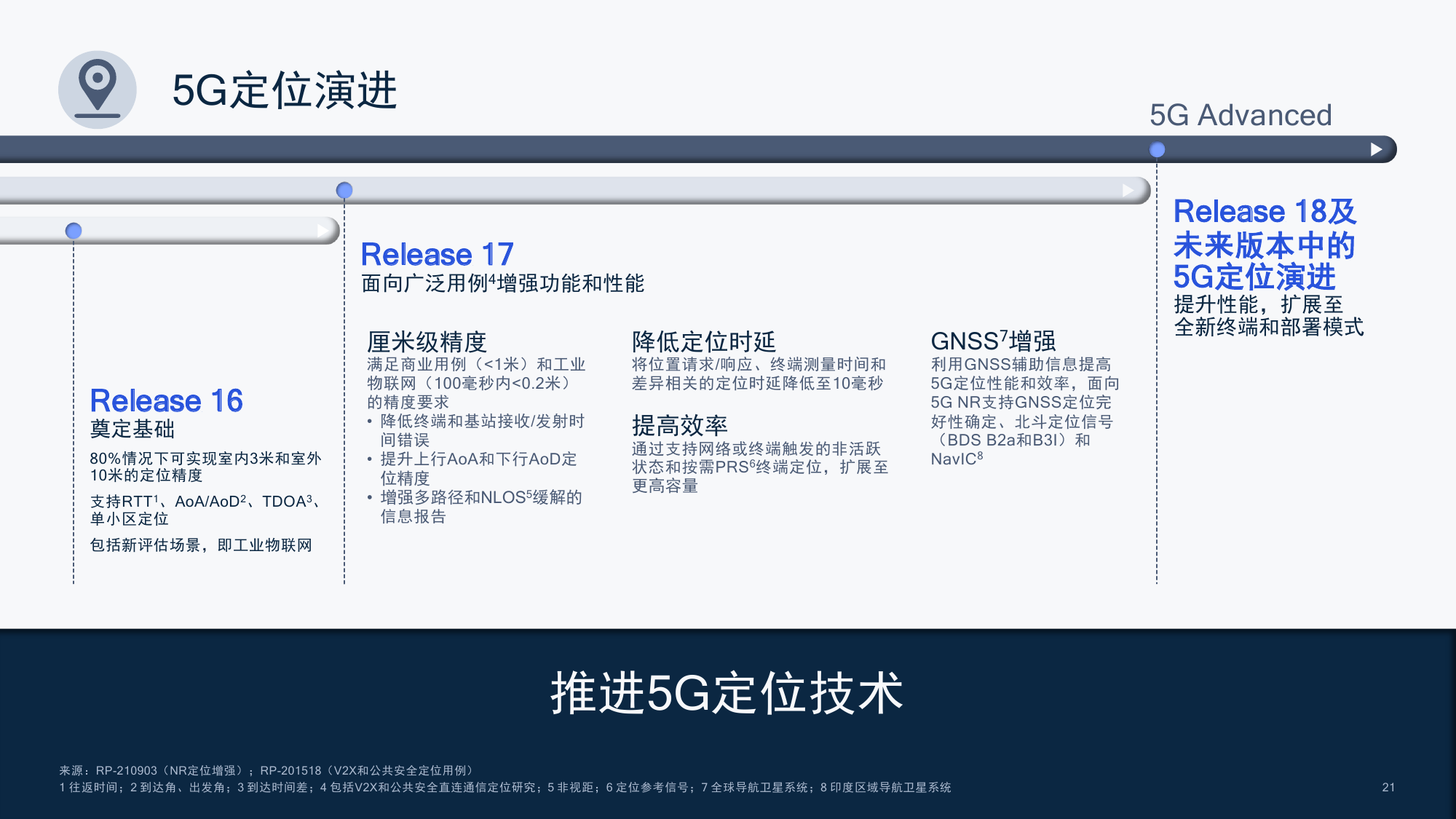Click the 奠定基础 subtitle
Viewport: 1456px width, 819px height.
[132, 429]
